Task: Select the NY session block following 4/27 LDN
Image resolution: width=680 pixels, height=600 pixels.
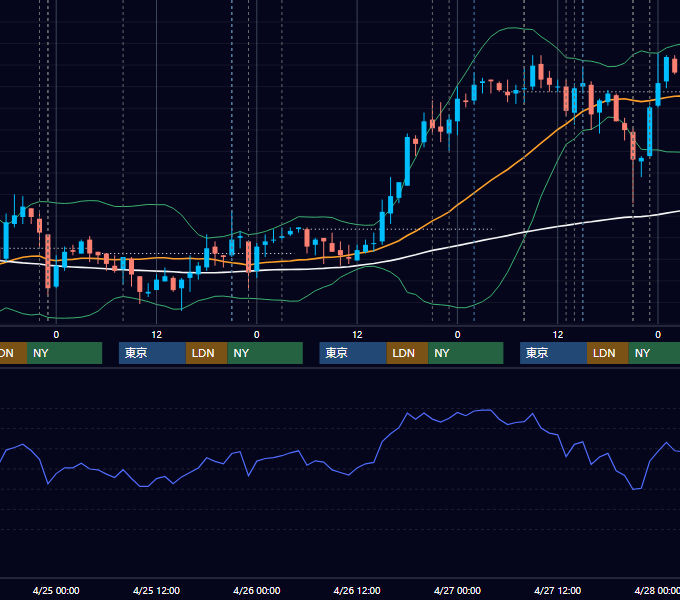Action: [654, 353]
